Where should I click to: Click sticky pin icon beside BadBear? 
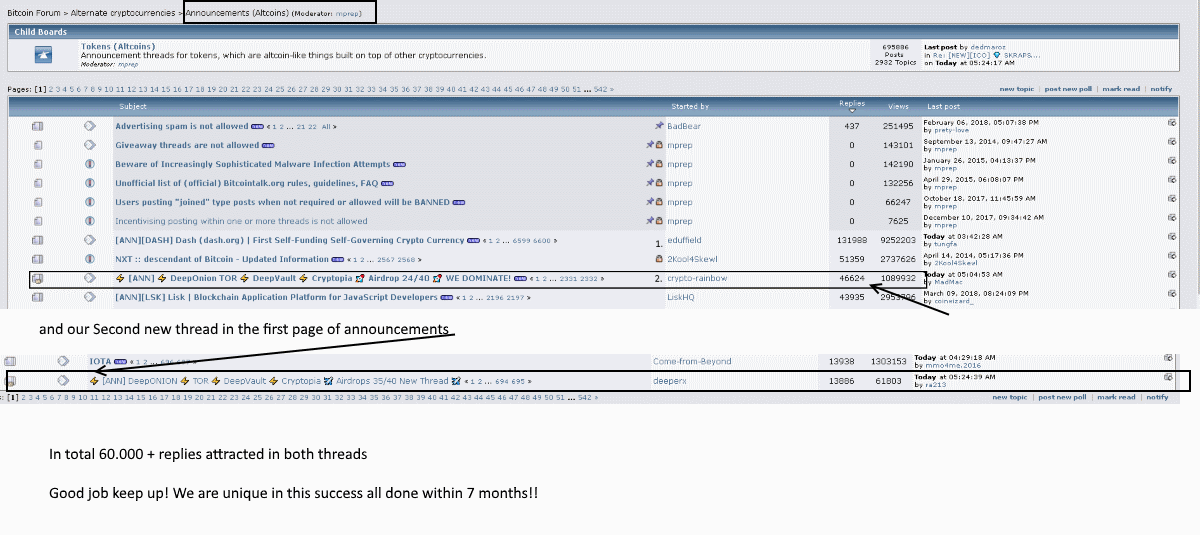click(659, 126)
